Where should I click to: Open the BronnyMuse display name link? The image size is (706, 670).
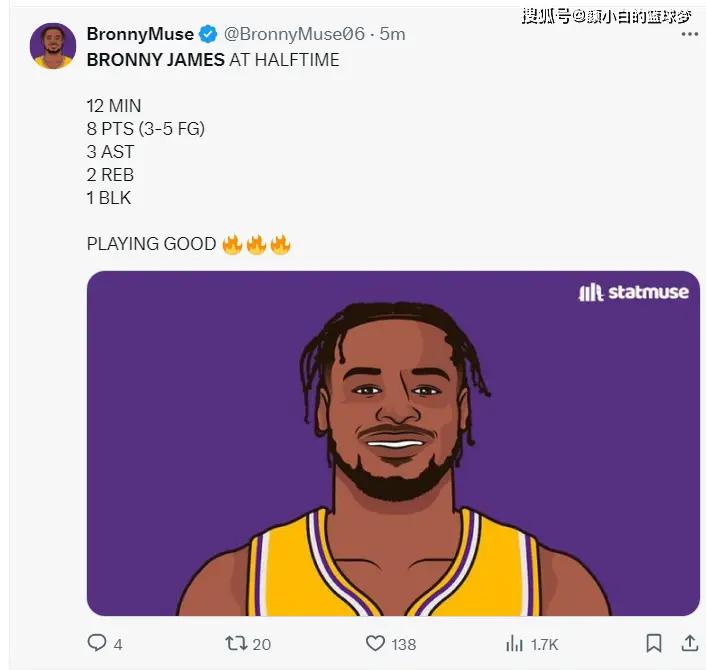tap(140, 34)
